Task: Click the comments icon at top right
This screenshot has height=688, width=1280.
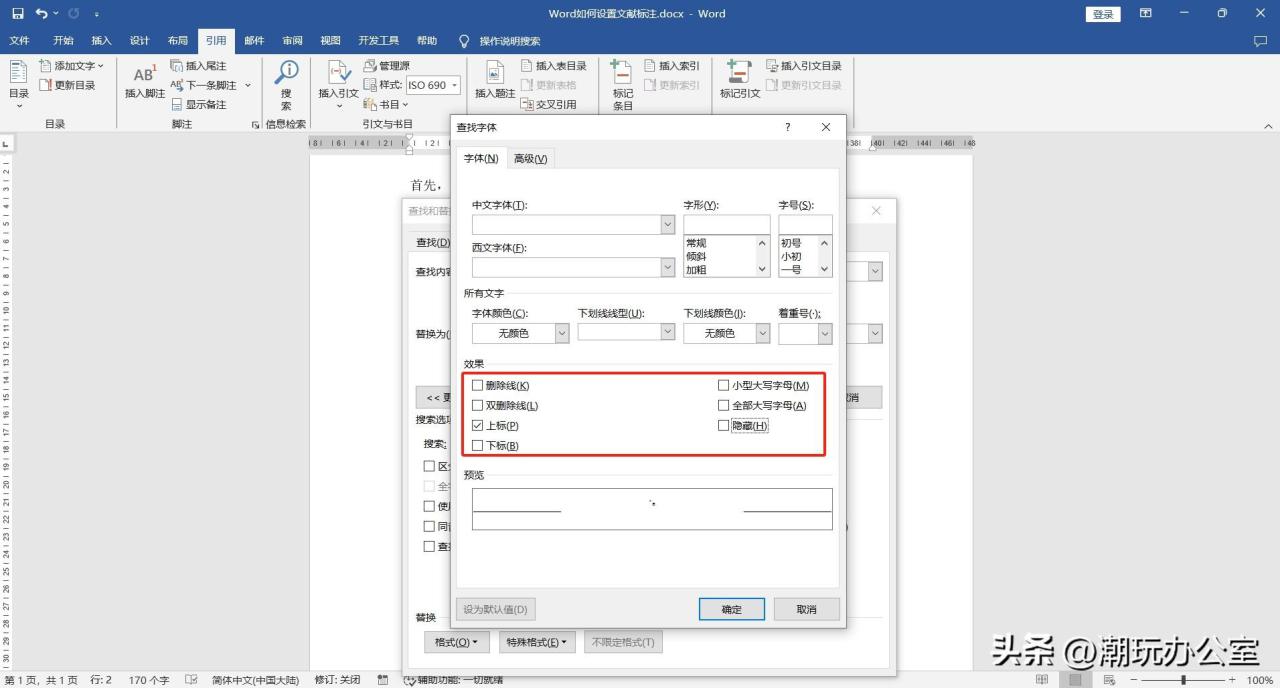Action: pyautogui.click(x=1260, y=41)
